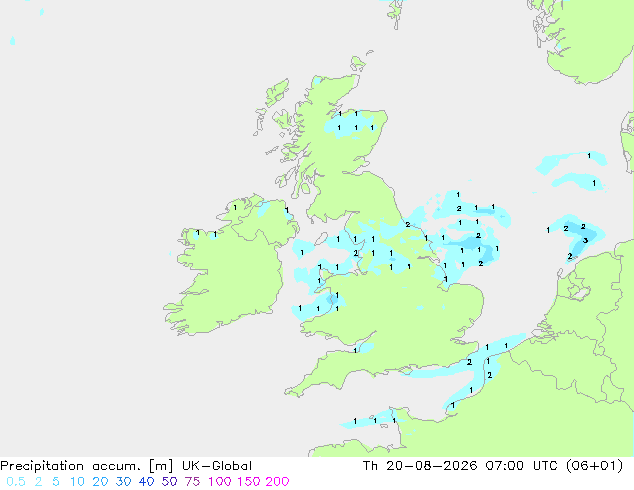Pick the 30 legend value
The height and width of the screenshot is (490, 634).
[123, 482]
